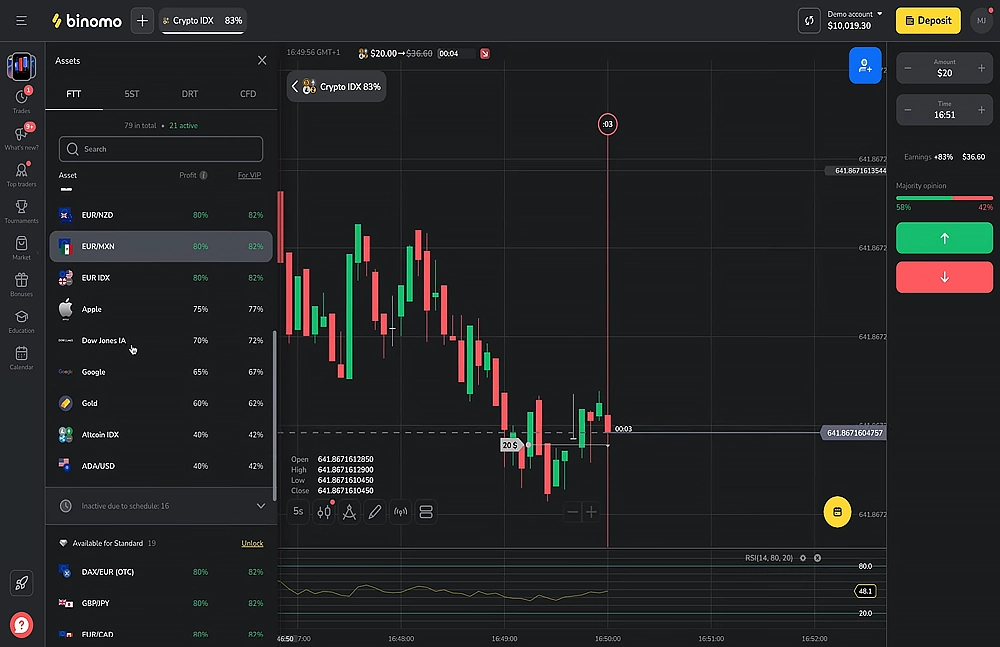Click the yellow round chart button

pos(837,512)
